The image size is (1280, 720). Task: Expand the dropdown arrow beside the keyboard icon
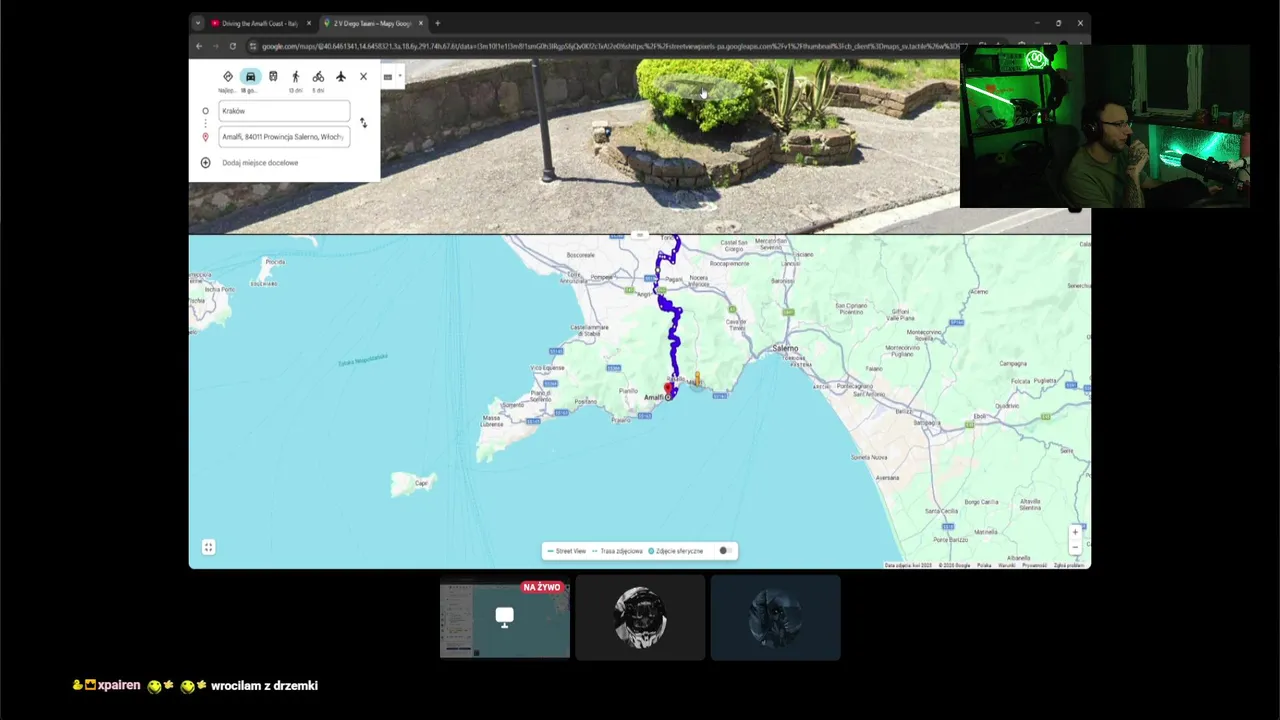[399, 76]
